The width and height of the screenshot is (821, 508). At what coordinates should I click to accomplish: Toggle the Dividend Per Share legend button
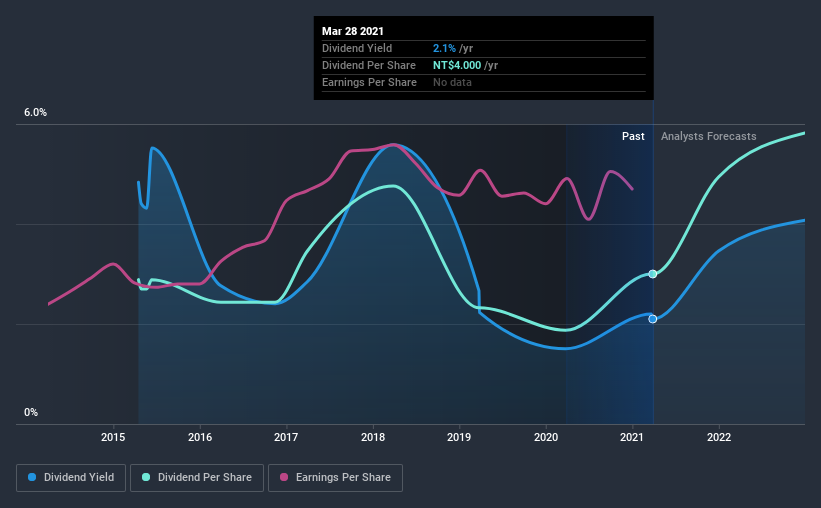pos(197,478)
